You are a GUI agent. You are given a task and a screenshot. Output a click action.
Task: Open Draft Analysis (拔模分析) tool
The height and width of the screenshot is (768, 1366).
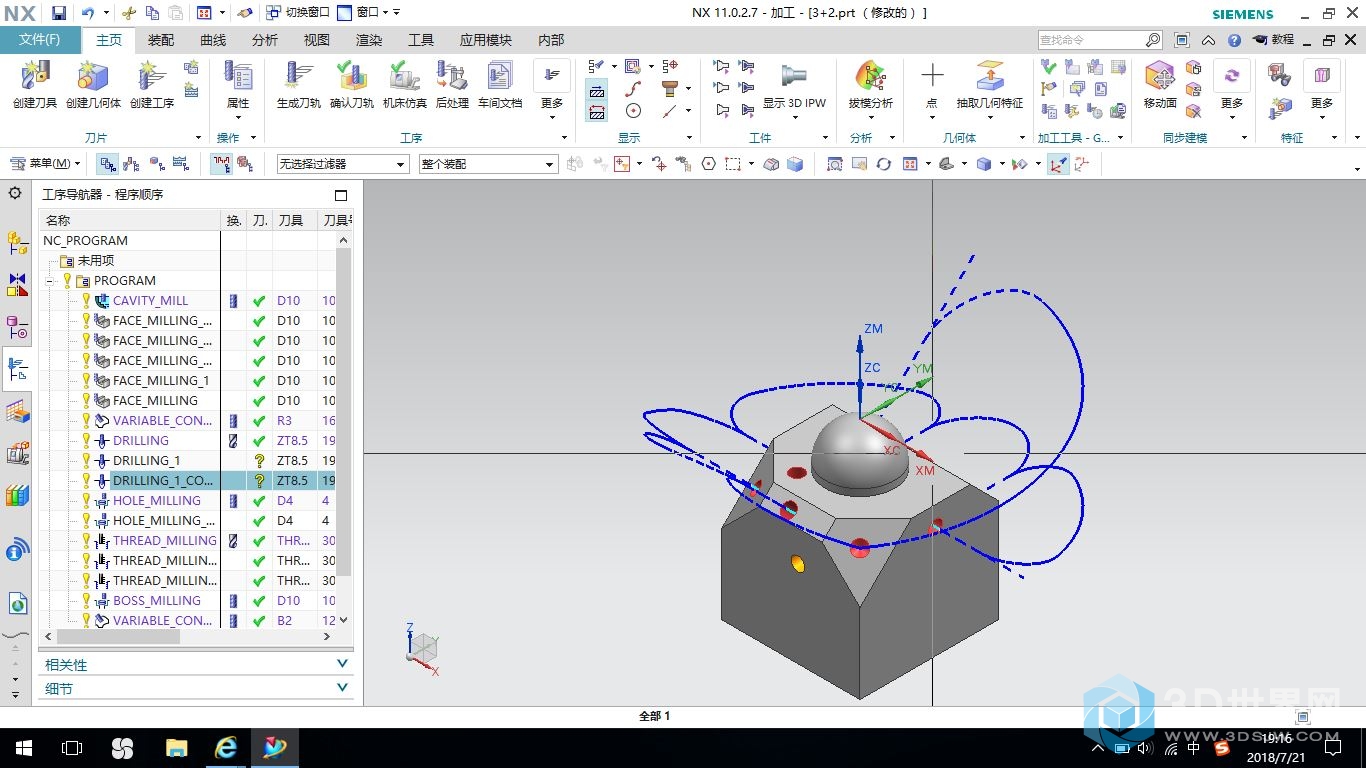[870, 85]
